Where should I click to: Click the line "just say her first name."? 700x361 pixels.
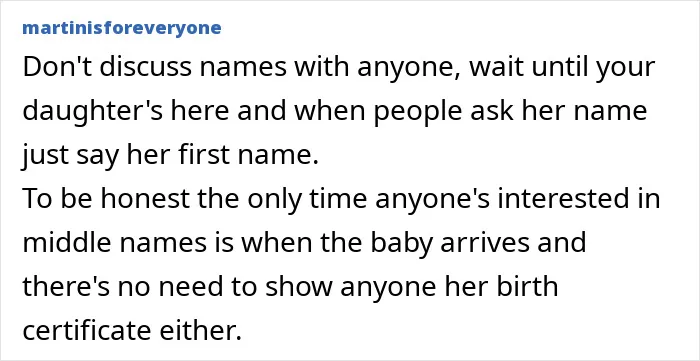[171, 156]
